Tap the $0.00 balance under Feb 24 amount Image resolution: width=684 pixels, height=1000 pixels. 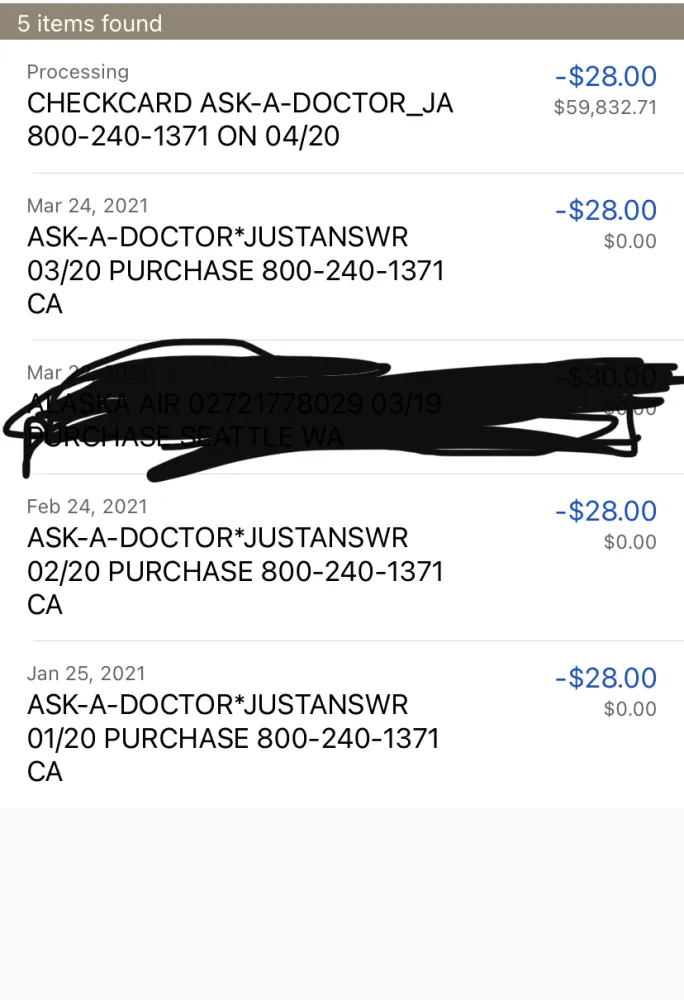tap(630, 543)
